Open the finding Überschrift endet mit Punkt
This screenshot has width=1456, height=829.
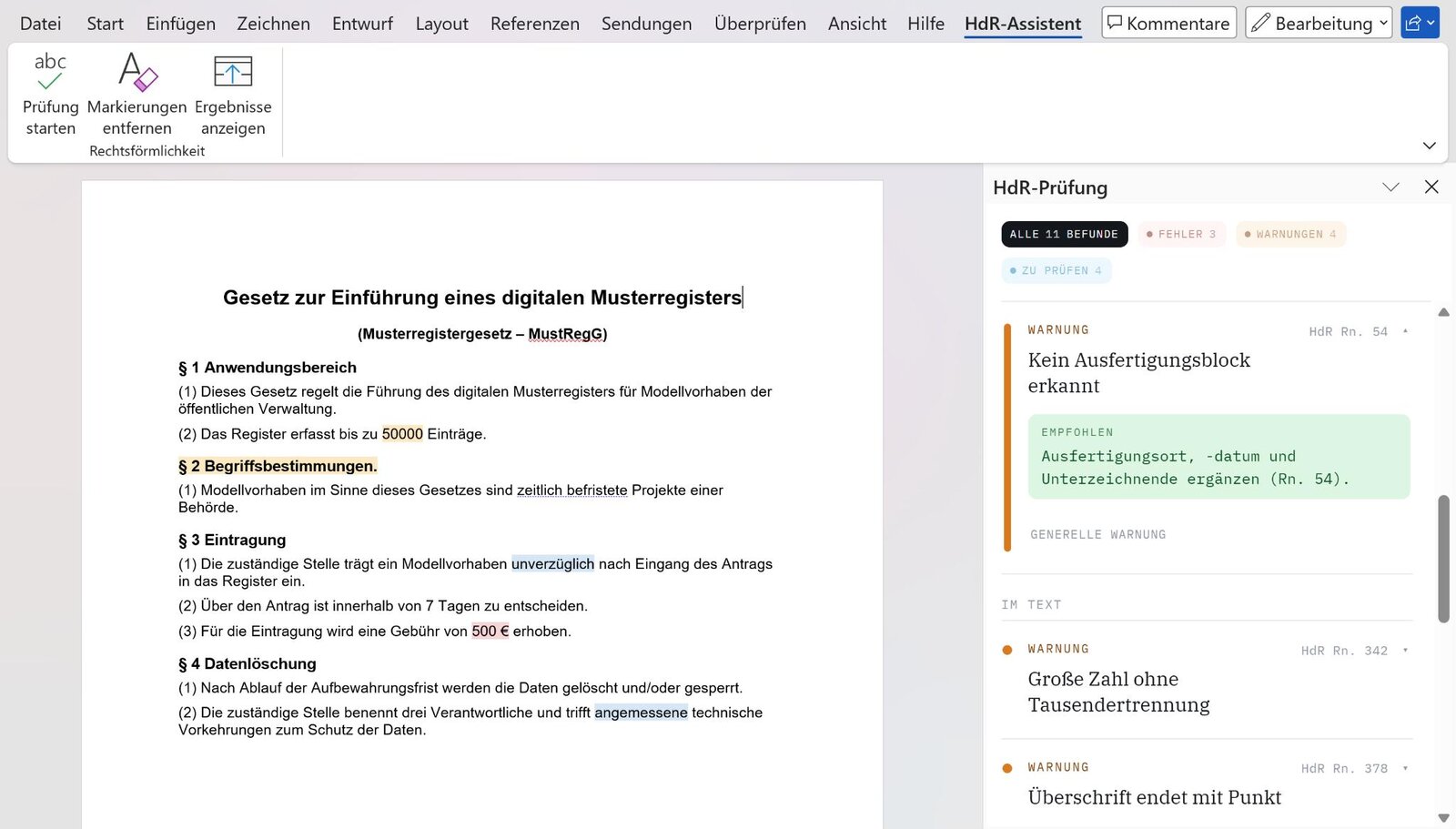tap(1155, 797)
